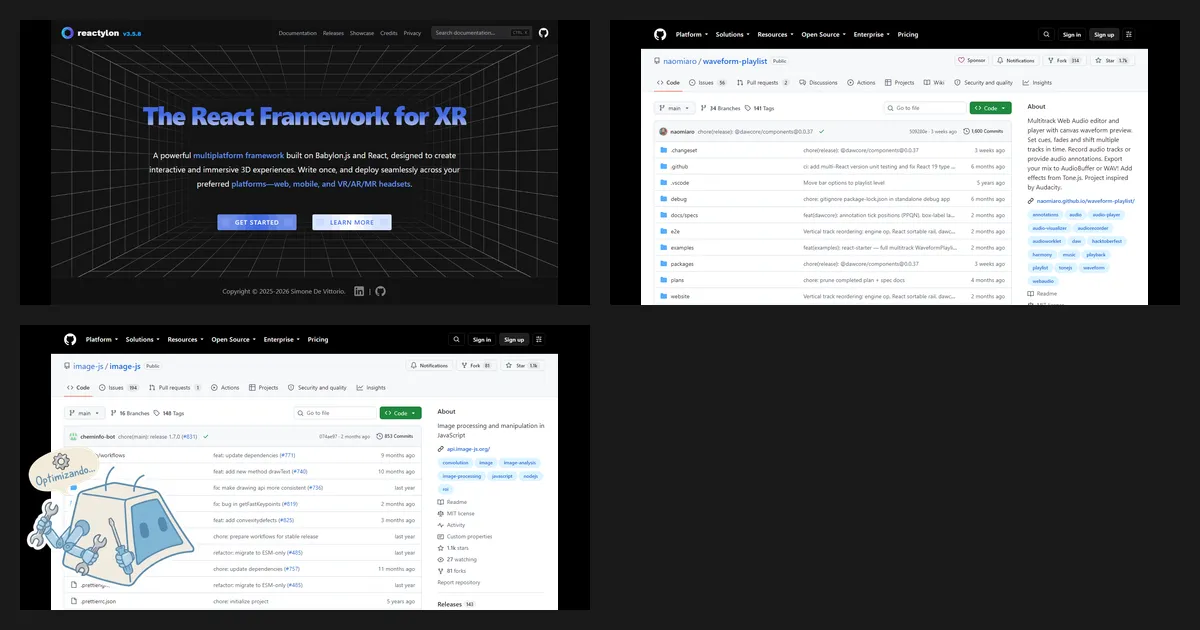
Task: Expand main branch selector on waveform-playlist
Action: tap(675, 108)
